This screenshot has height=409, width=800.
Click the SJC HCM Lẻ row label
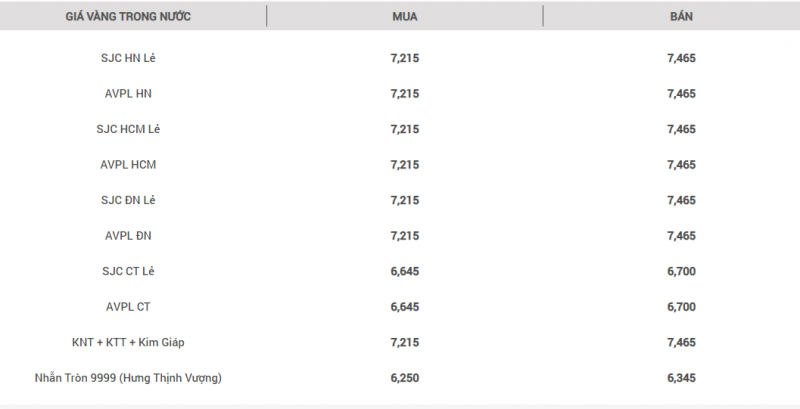click(128, 129)
